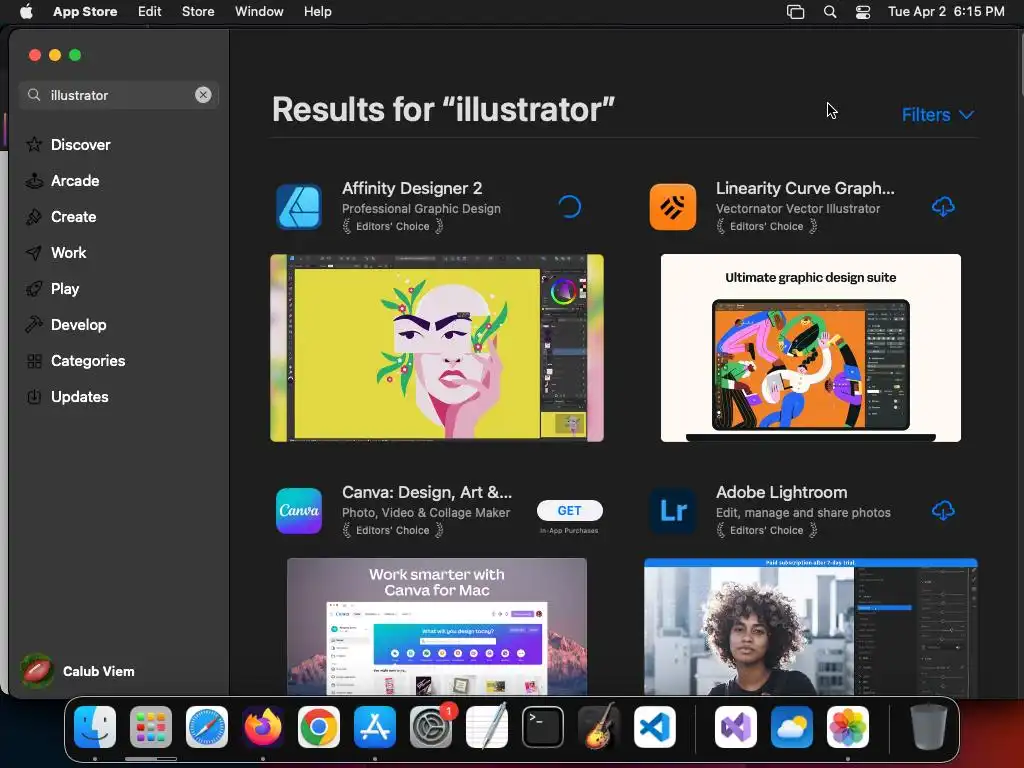Image resolution: width=1024 pixels, height=768 pixels.
Task: Open the Help menu
Action: click(317, 12)
